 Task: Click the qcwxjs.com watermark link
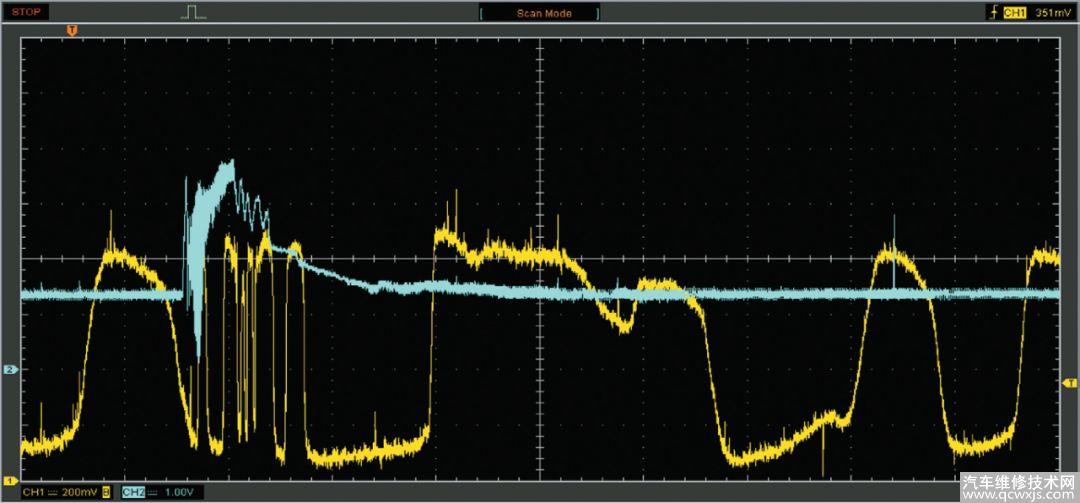[1018, 493]
